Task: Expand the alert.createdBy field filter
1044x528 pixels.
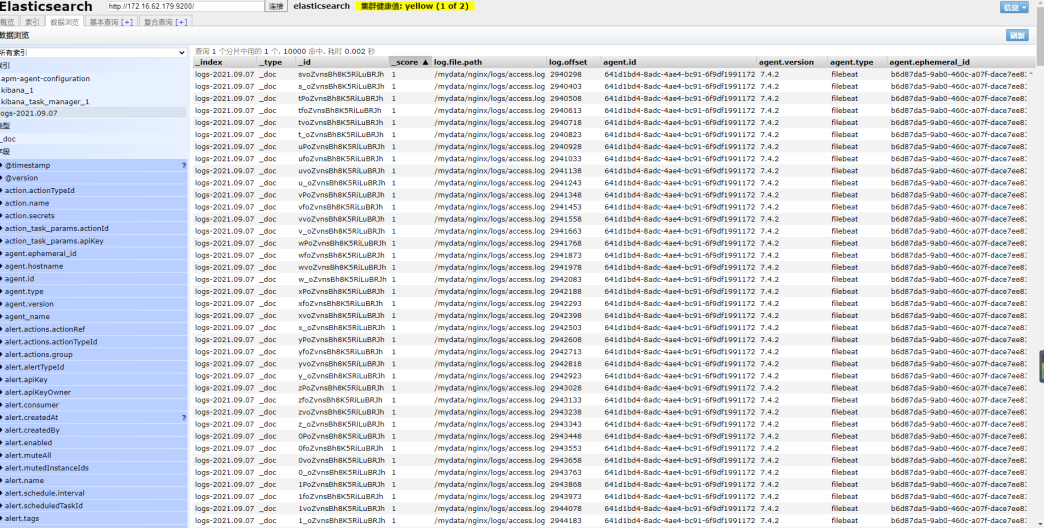Action: (x=93, y=430)
